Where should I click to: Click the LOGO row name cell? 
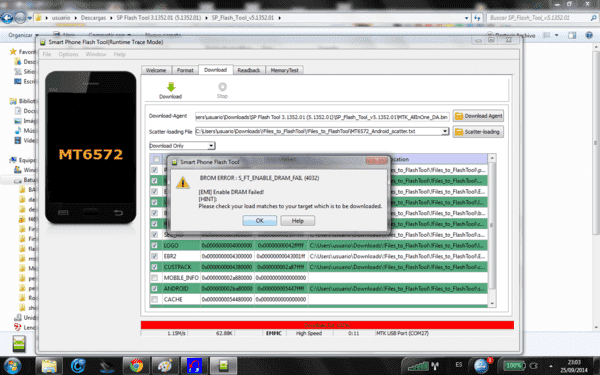(181, 245)
